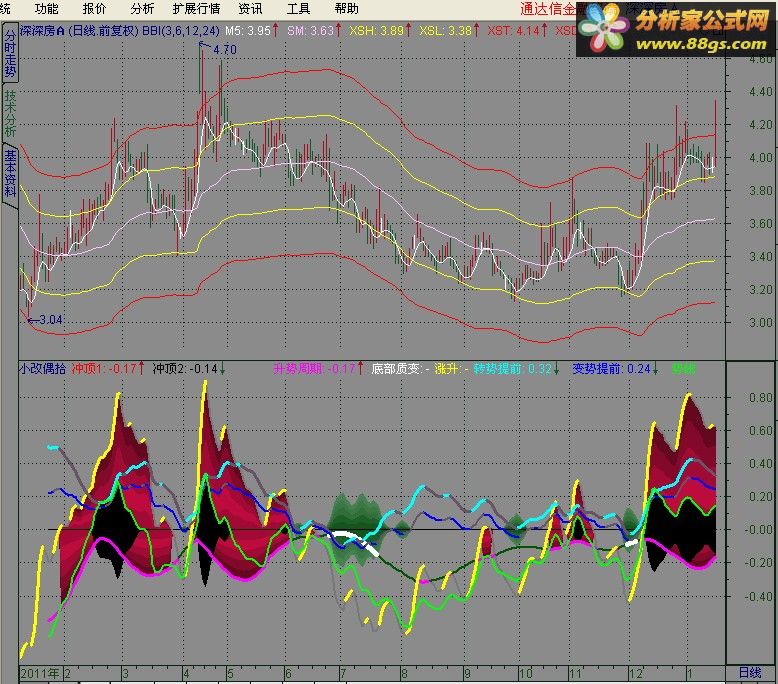Click the 冲顶2: -0.14 value

point(185,369)
